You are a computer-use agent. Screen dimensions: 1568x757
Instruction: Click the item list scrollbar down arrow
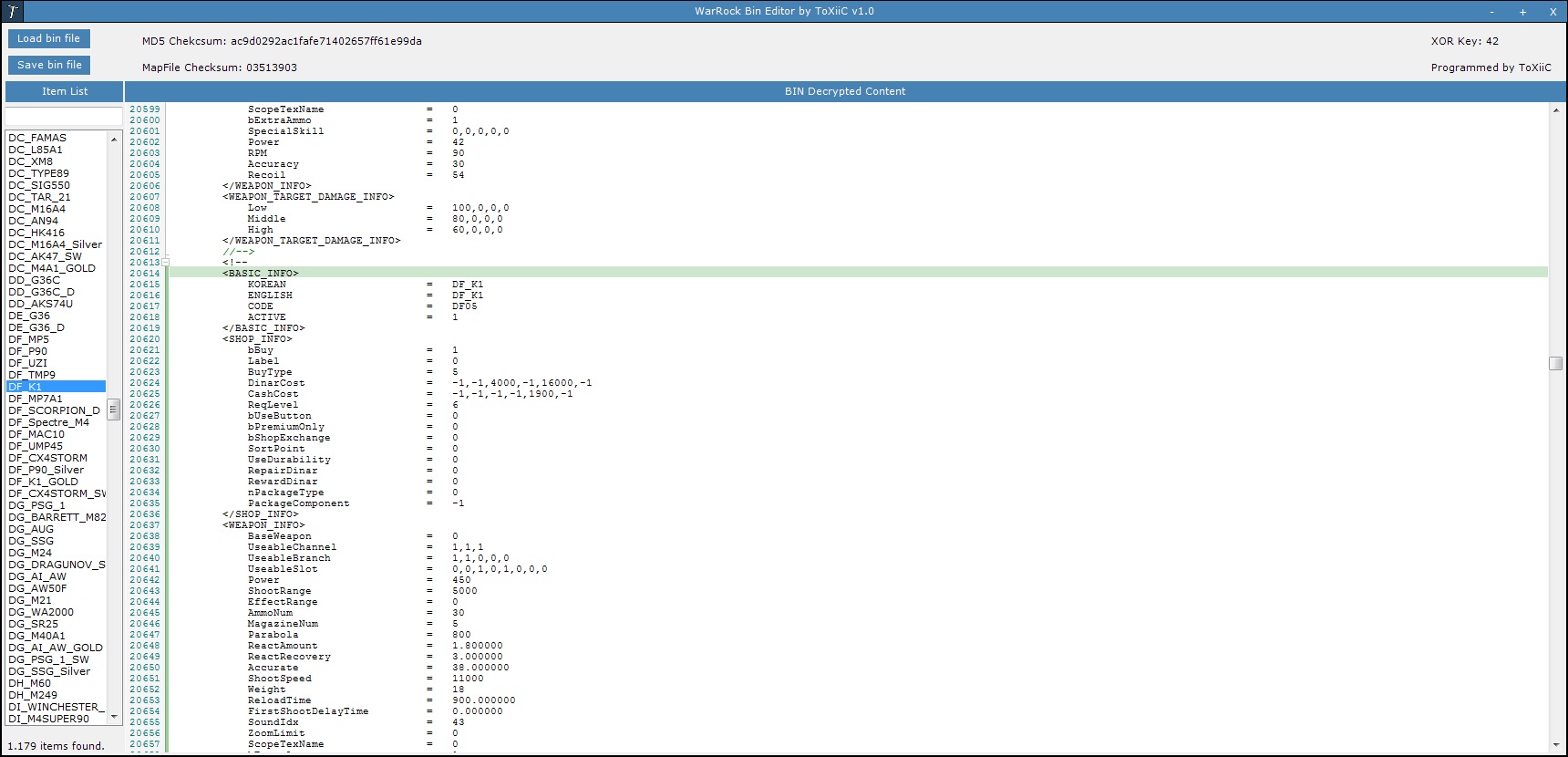tap(114, 717)
